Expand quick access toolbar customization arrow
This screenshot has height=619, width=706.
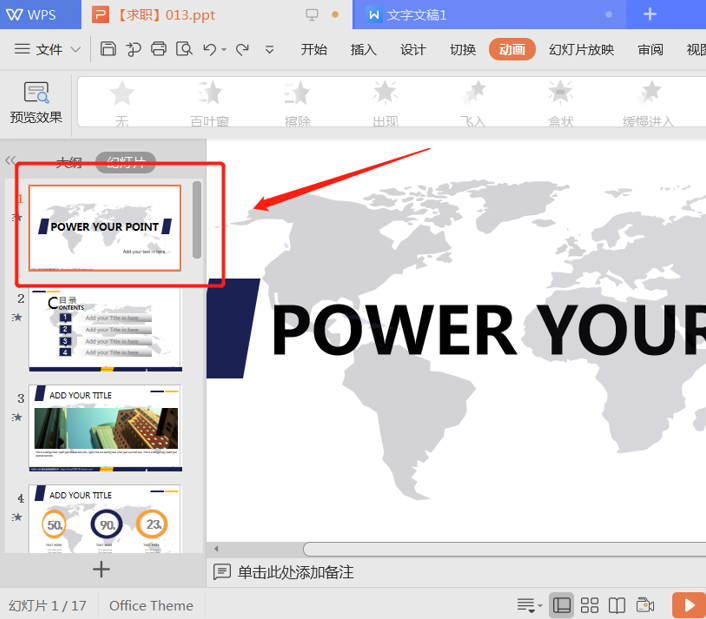[x=269, y=50]
